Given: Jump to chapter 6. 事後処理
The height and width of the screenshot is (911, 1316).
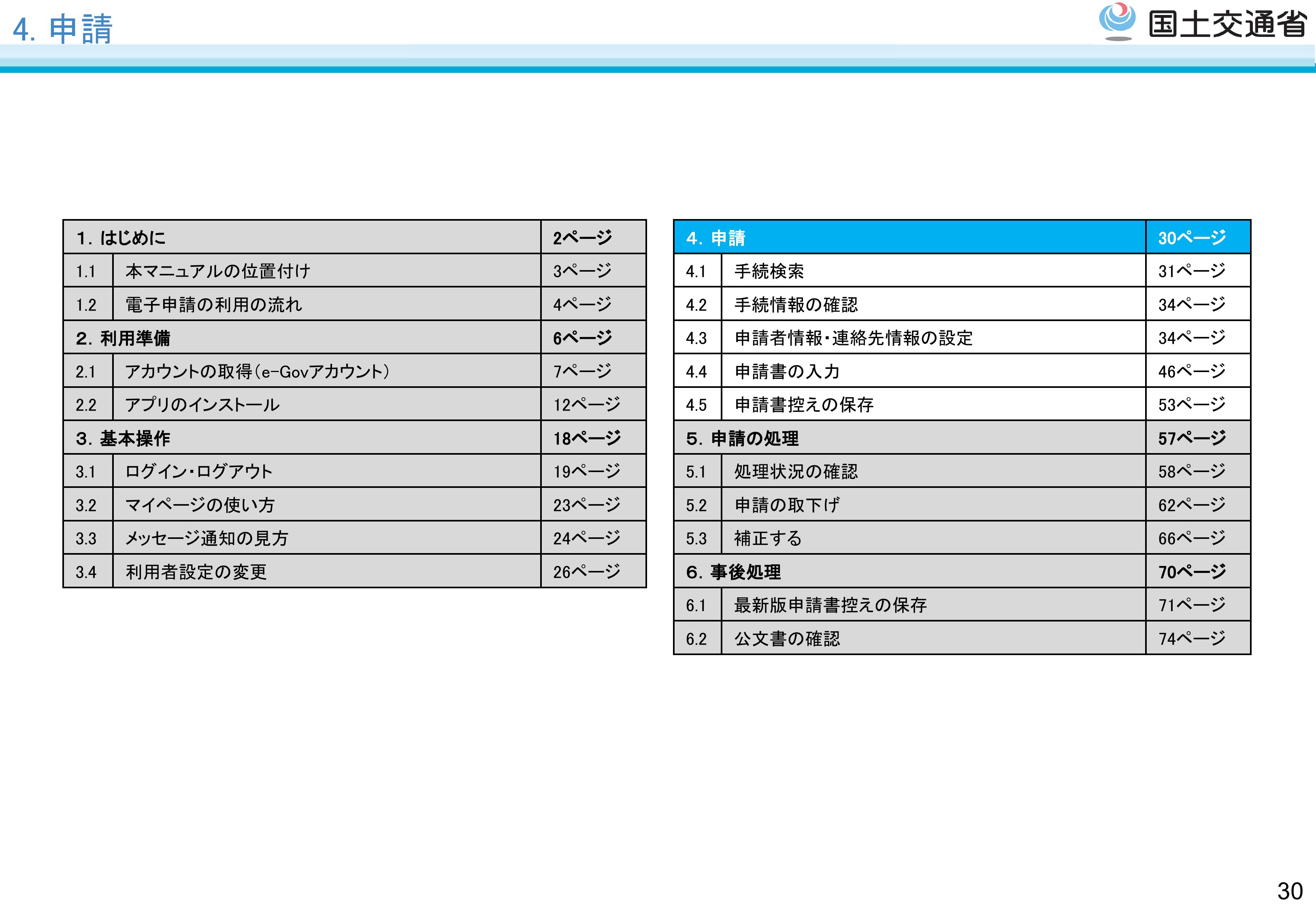Looking at the screenshot, I should pos(733,572).
